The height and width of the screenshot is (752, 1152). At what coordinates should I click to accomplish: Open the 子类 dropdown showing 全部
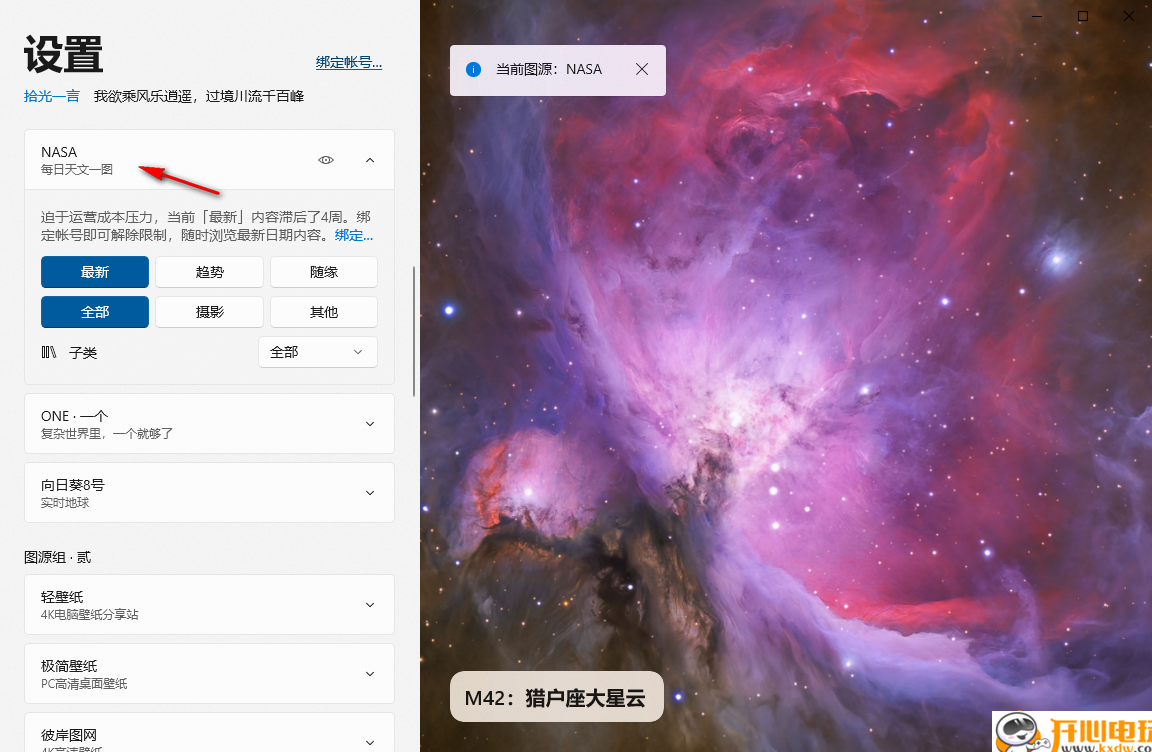coord(317,352)
